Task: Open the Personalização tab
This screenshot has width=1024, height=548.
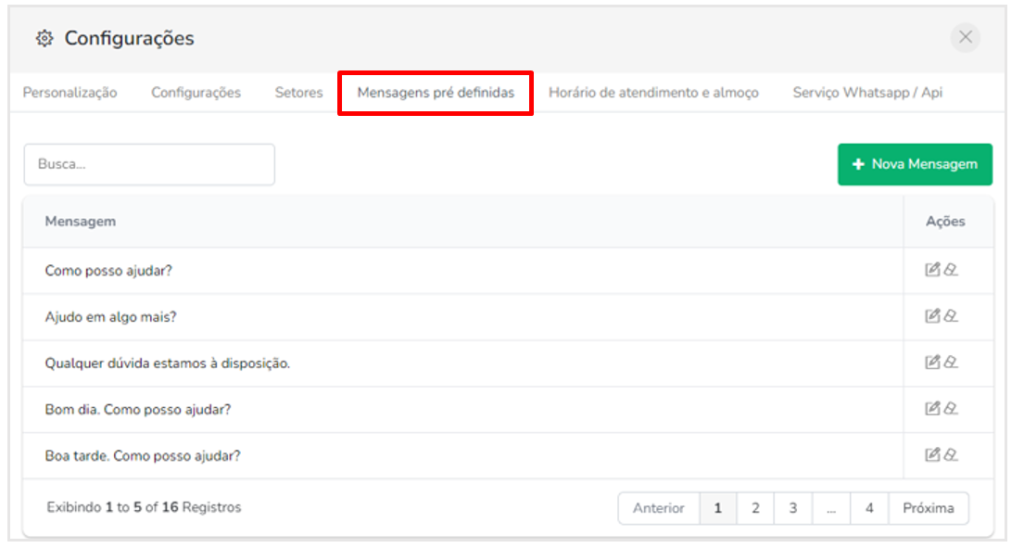Action: [x=70, y=93]
